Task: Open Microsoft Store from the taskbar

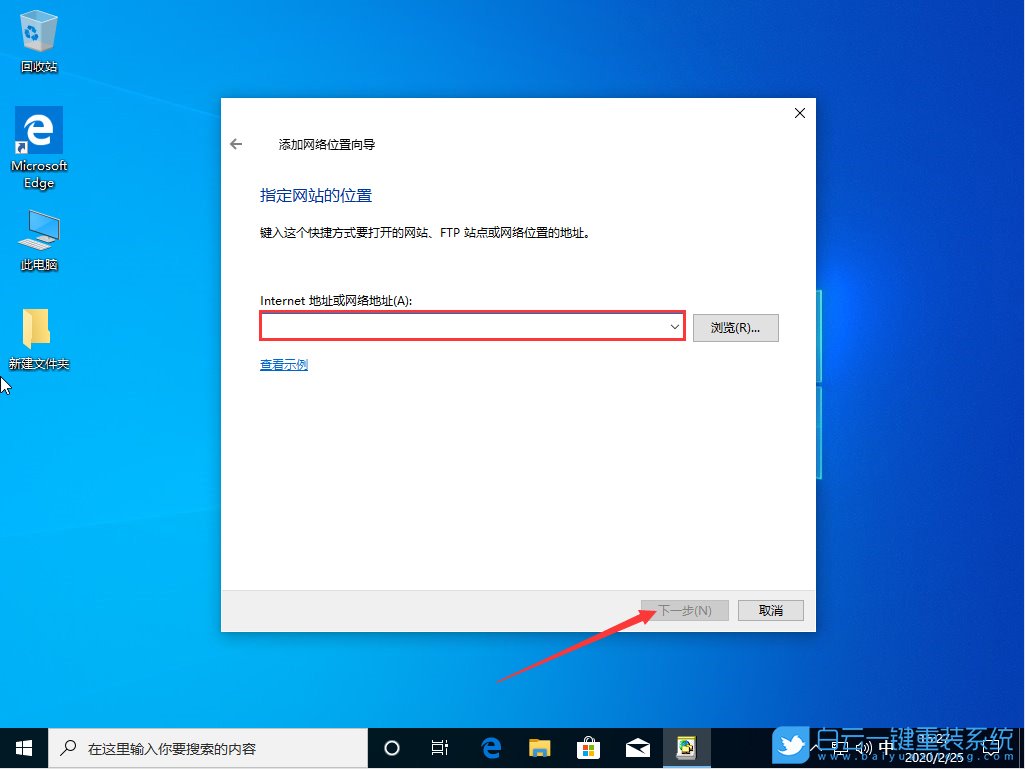Action: coord(589,747)
